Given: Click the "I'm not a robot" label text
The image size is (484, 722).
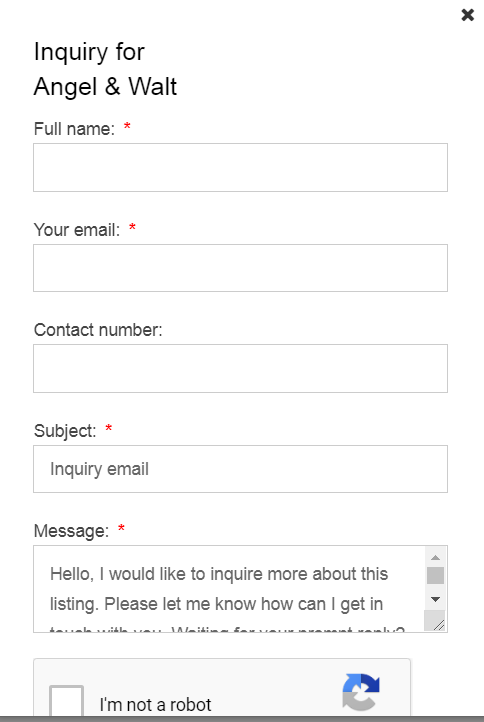Looking at the screenshot, I should (155, 705).
